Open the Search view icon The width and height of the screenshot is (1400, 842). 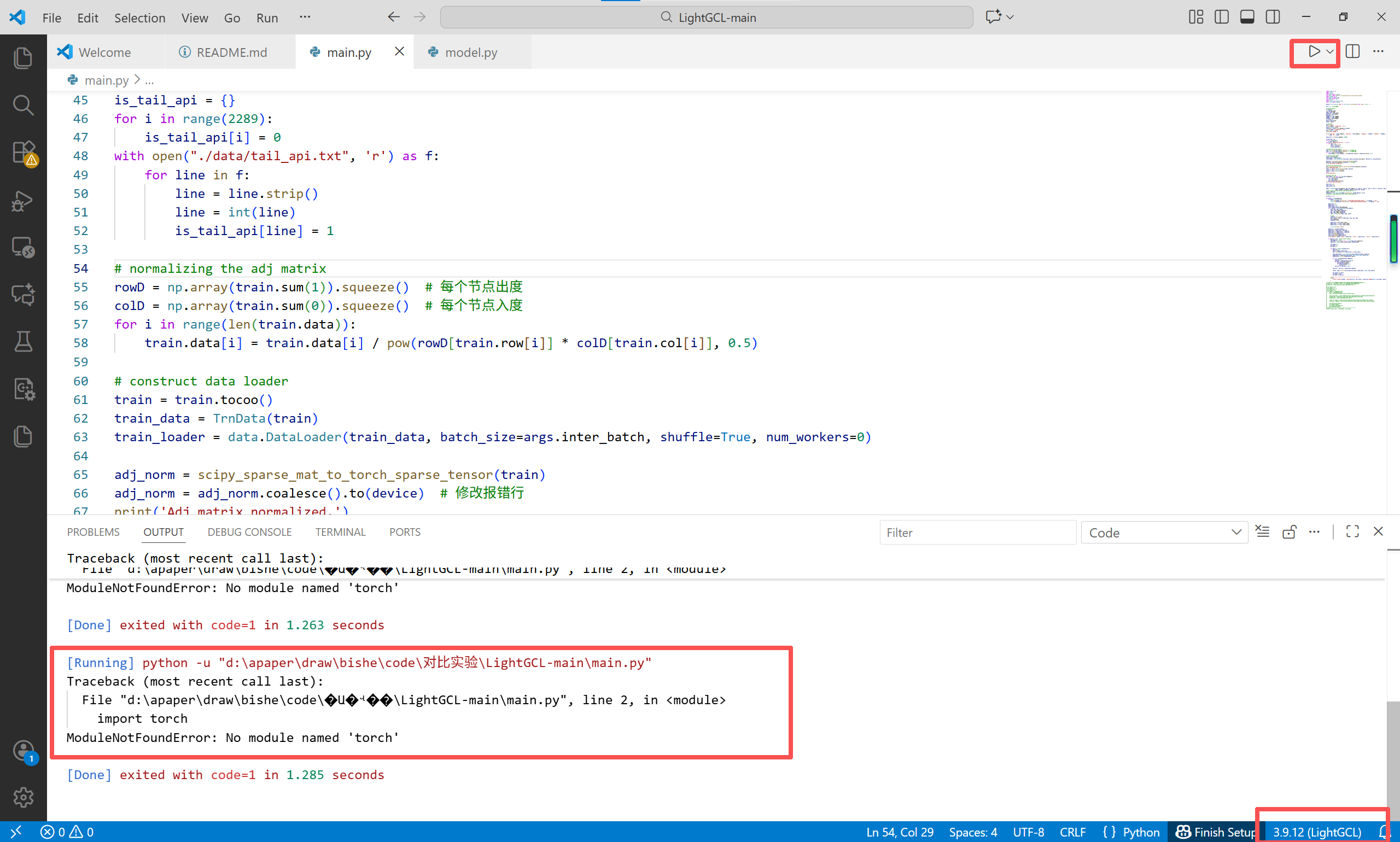click(x=23, y=105)
